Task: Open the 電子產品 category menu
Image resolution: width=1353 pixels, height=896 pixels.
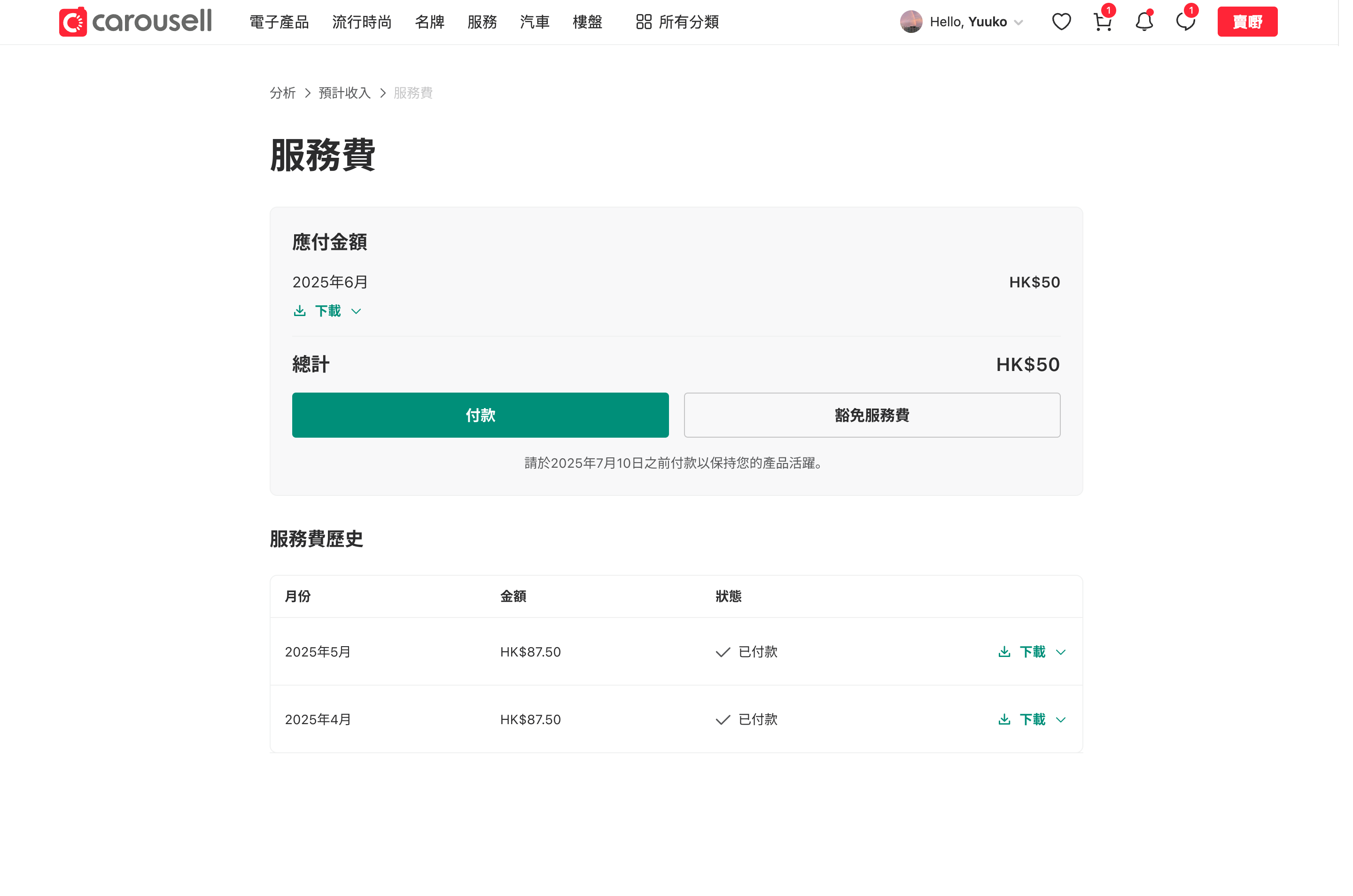Action: point(279,22)
